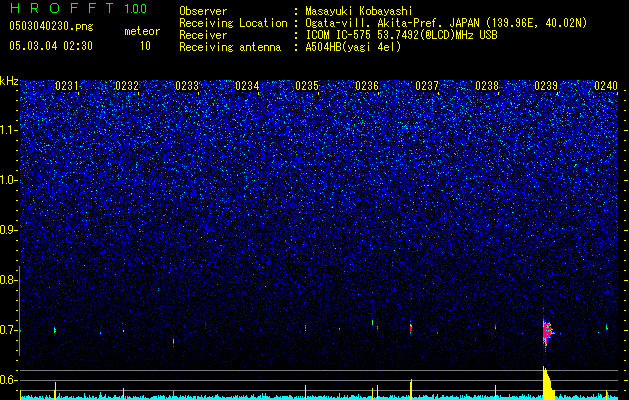Image resolution: width=629 pixels, height=400 pixels.
Task: Click the 0239 time marker
Action: pos(546,86)
